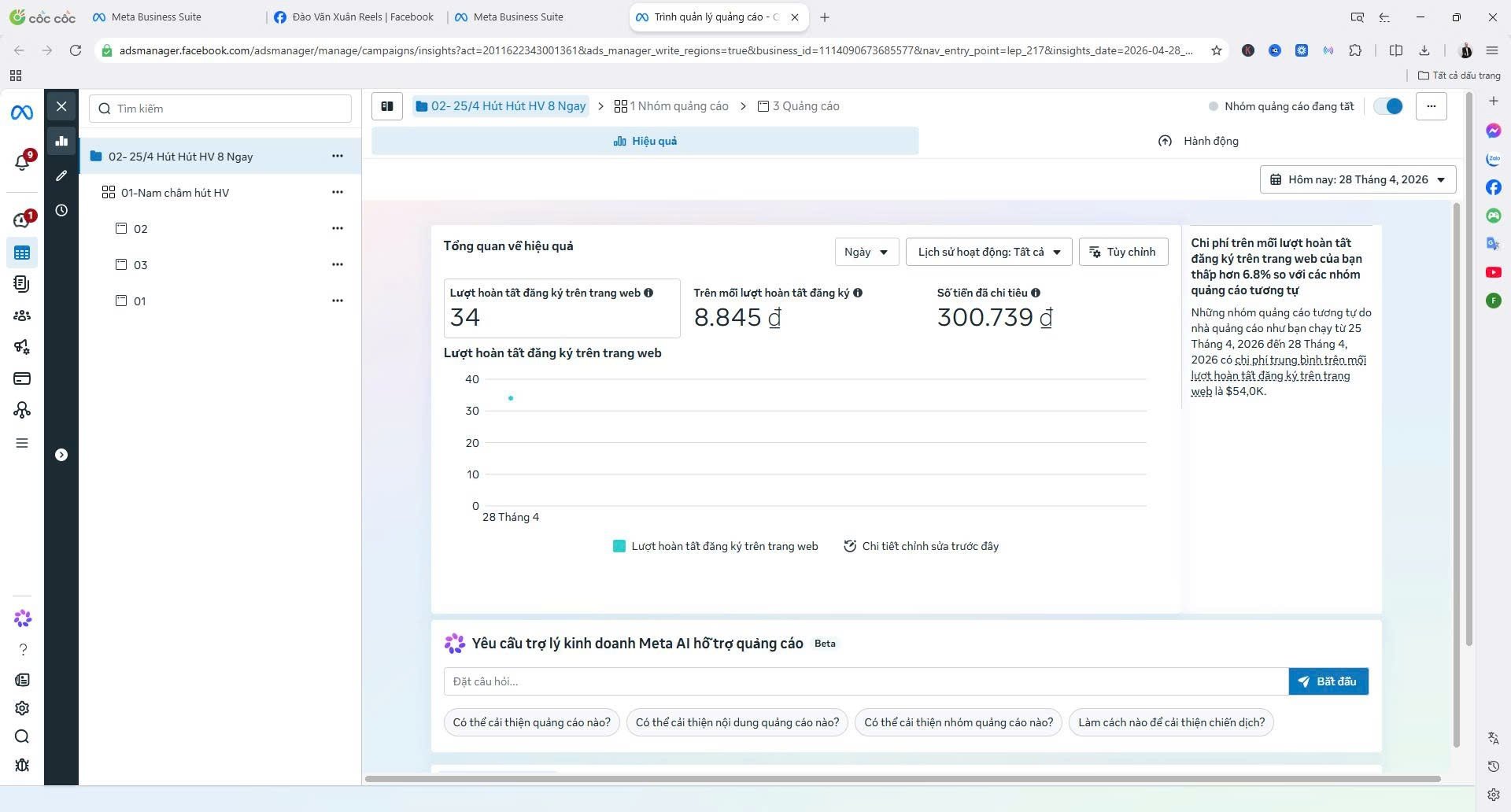
Task: Open the date range Hôm nay dropdown
Action: 1358,179
